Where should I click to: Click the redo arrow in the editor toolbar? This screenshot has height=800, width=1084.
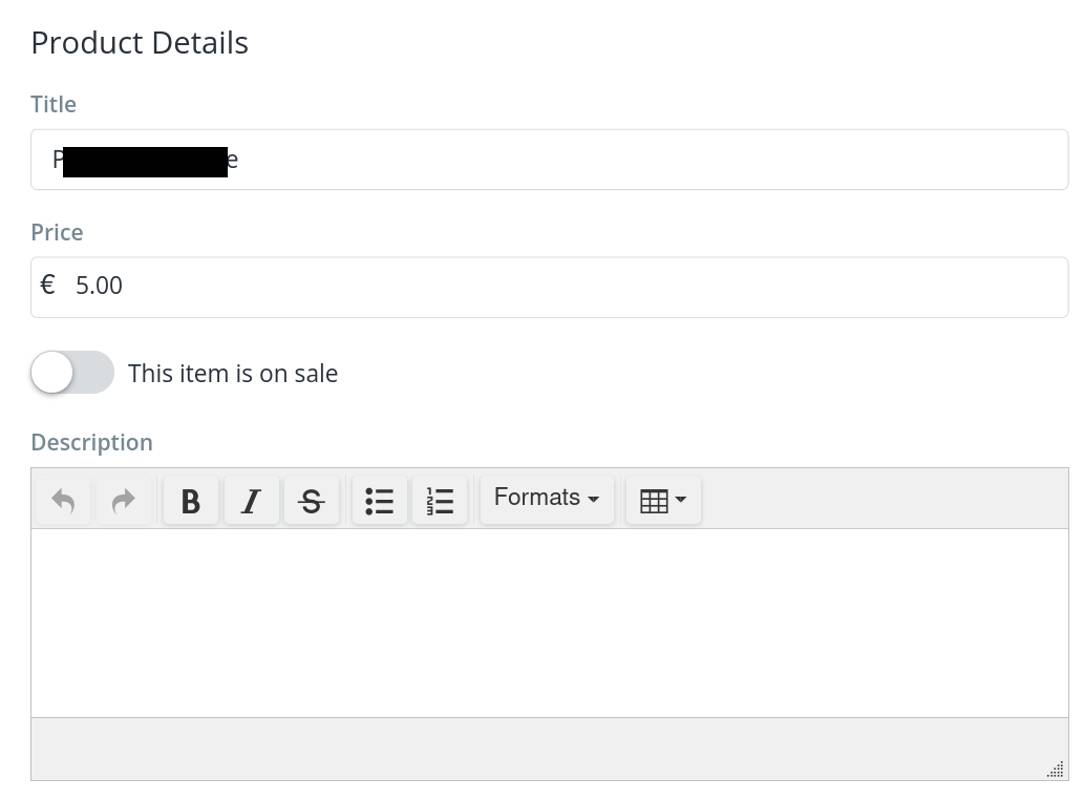[x=123, y=500]
